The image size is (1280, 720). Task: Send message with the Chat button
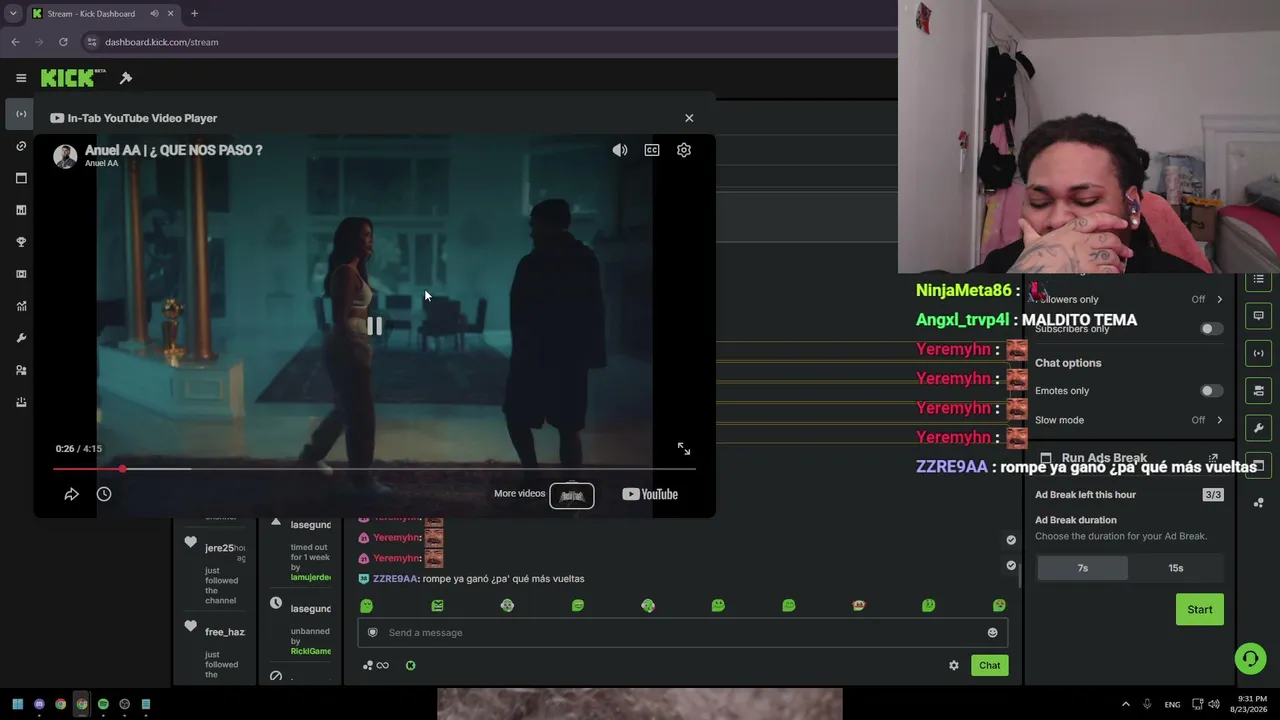989,665
